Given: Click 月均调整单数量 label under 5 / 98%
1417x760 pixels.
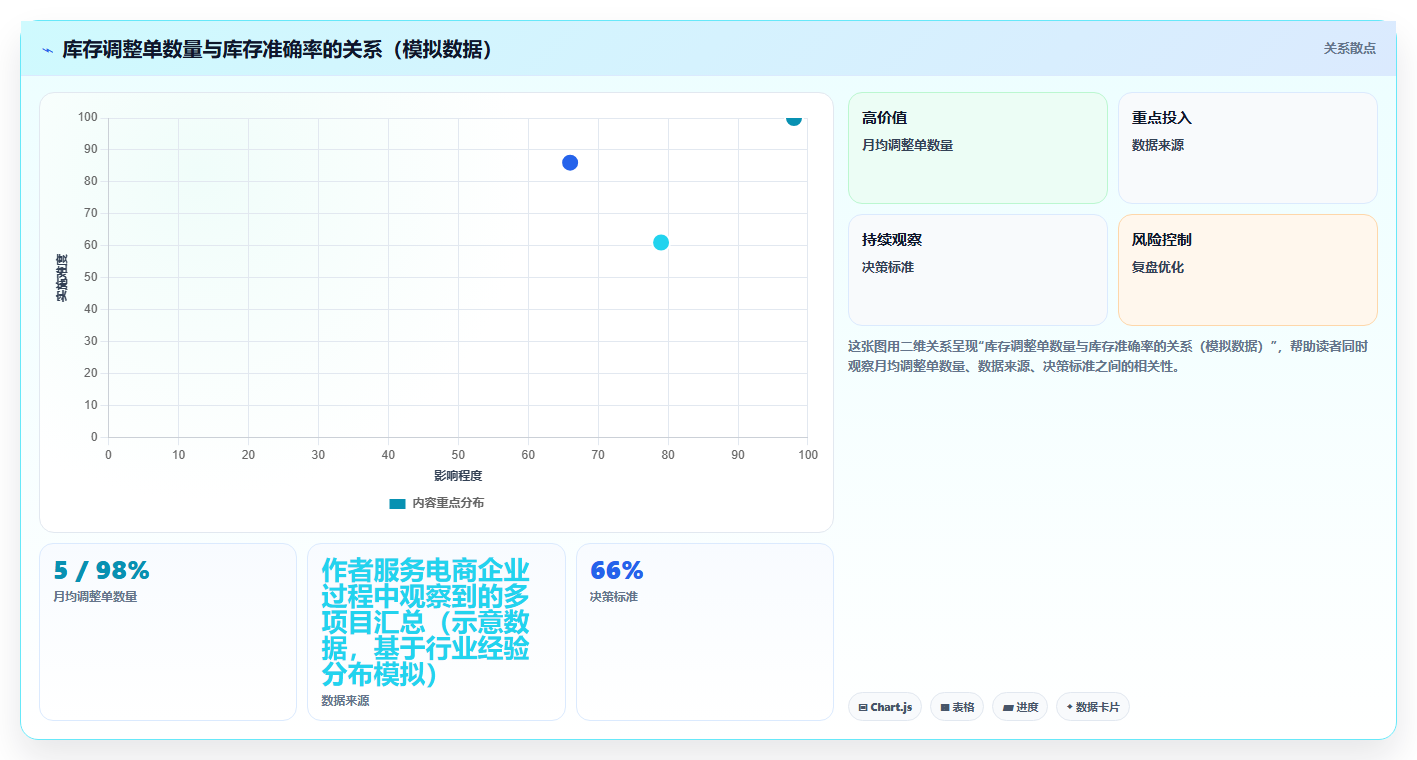Looking at the screenshot, I should point(95,597).
